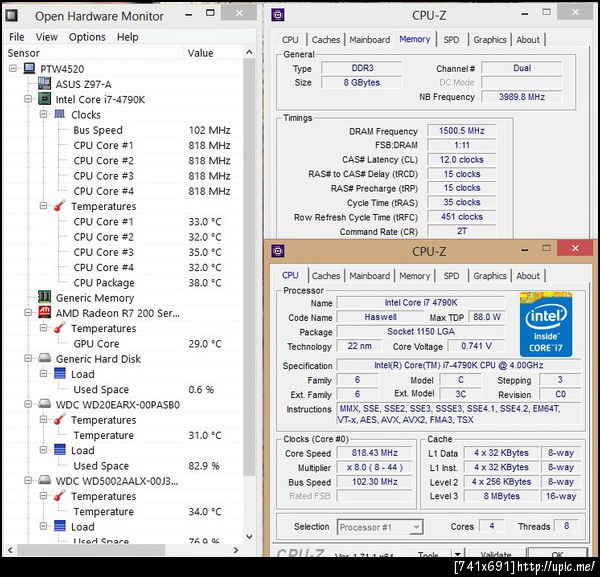Image resolution: width=600 pixels, height=577 pixels.
Task: Click the horizontal scrollbar right arrow
Action: point(236,550)
